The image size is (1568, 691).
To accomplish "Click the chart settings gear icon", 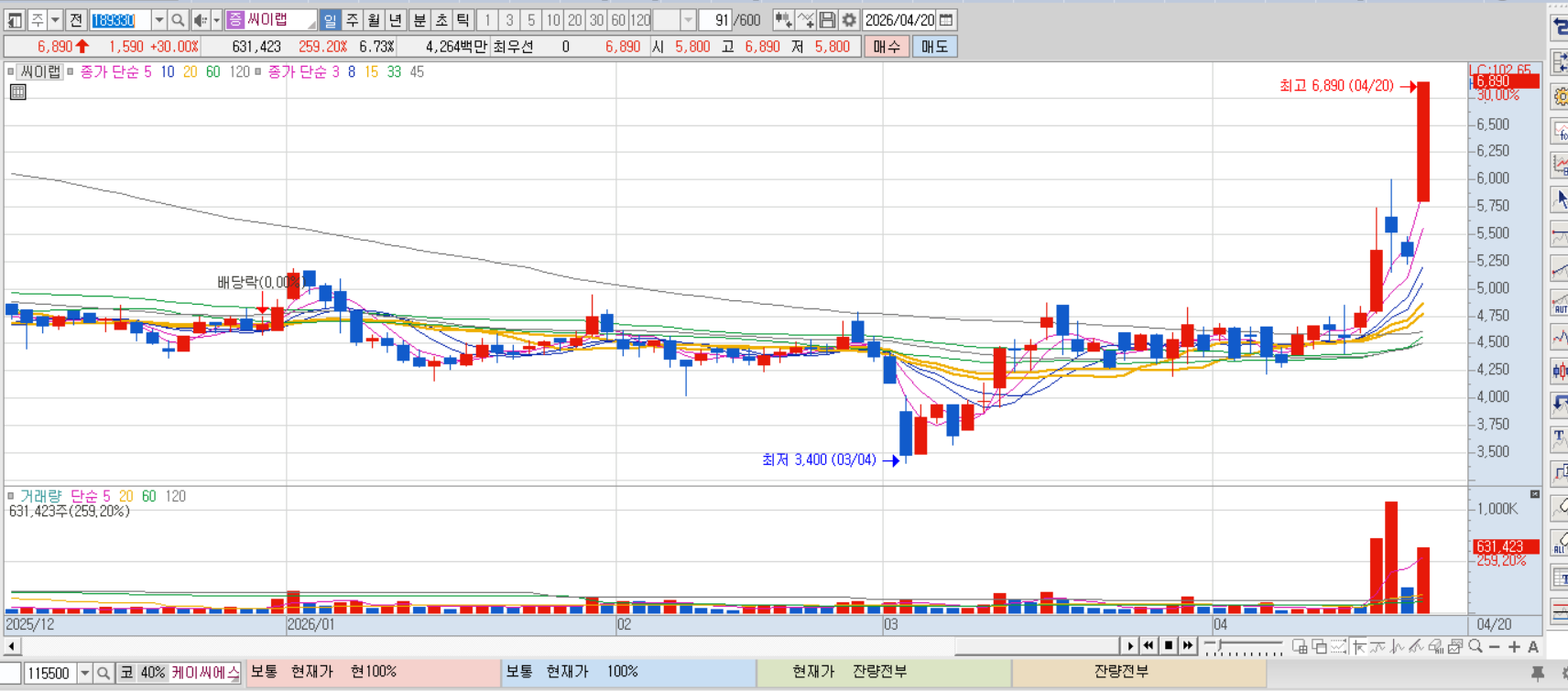I will [850, 20].
